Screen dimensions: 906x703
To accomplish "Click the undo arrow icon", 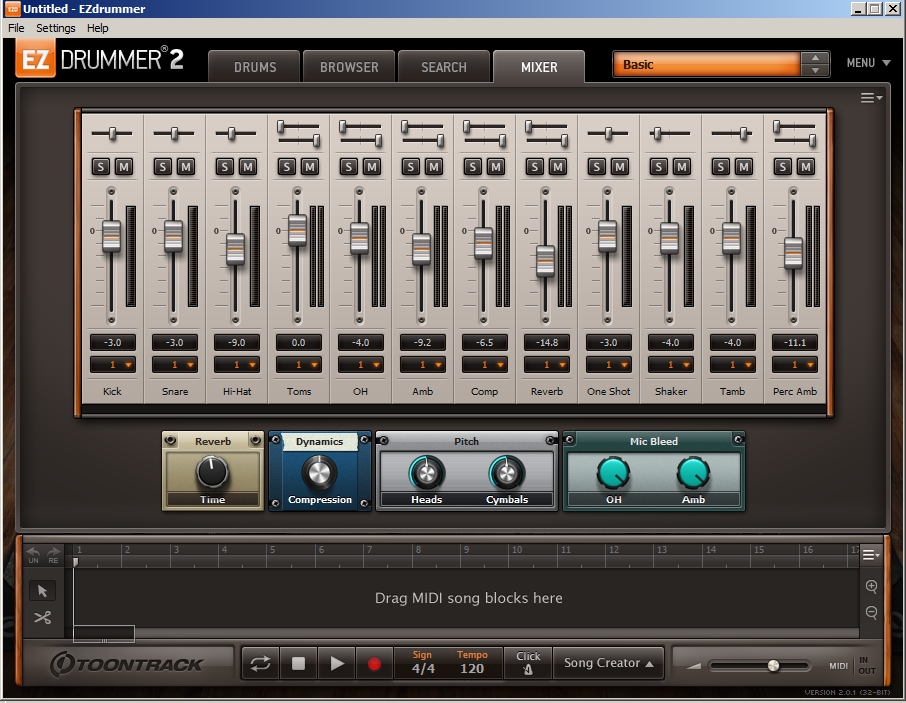I will click(x=34, y=554).
